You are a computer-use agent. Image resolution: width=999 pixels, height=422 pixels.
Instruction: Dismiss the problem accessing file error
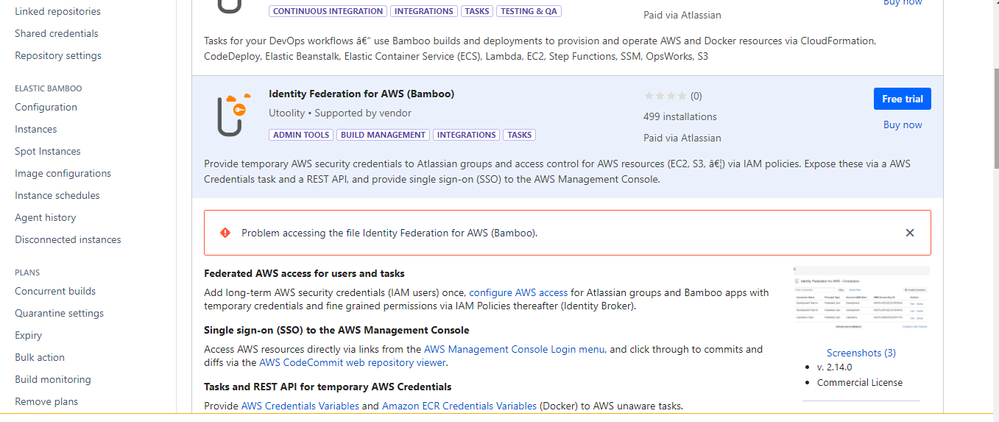[x=910, y=233]
